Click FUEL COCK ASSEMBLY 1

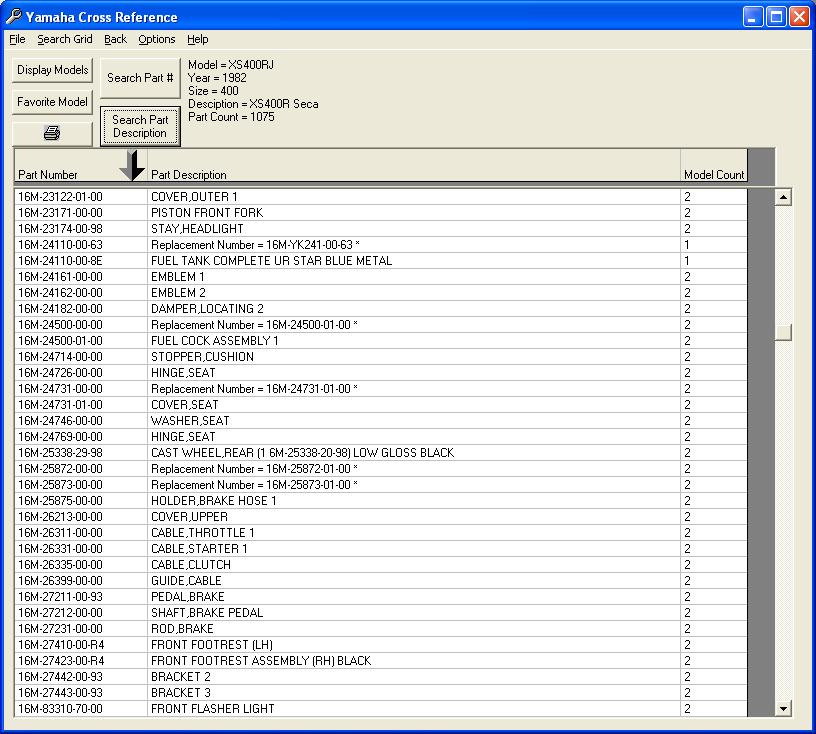(214, 340)
